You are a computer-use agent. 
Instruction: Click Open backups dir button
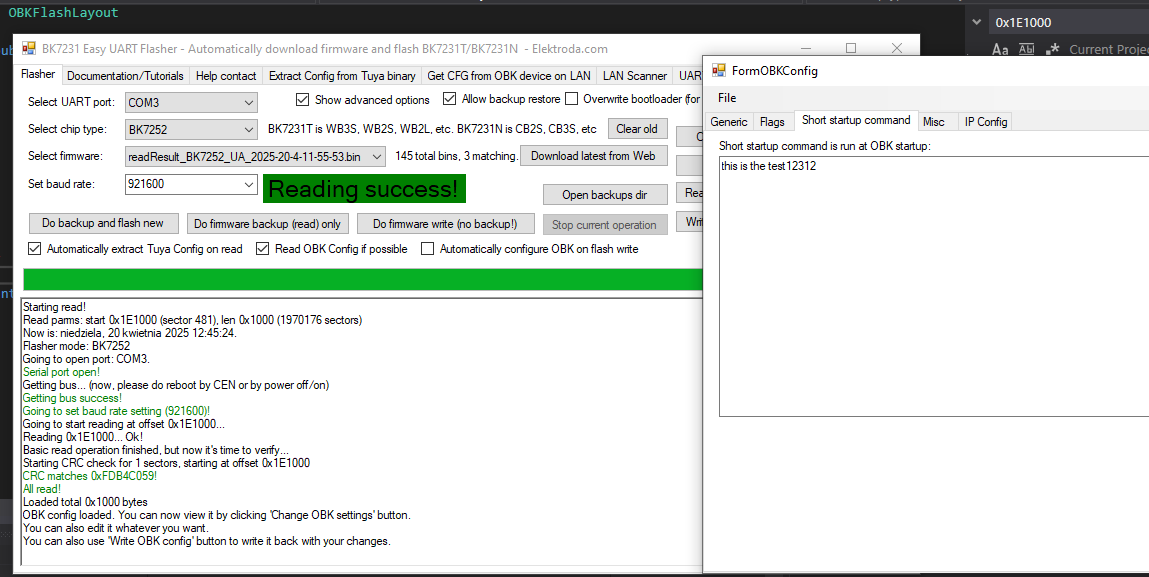click(x=605, y=195)
